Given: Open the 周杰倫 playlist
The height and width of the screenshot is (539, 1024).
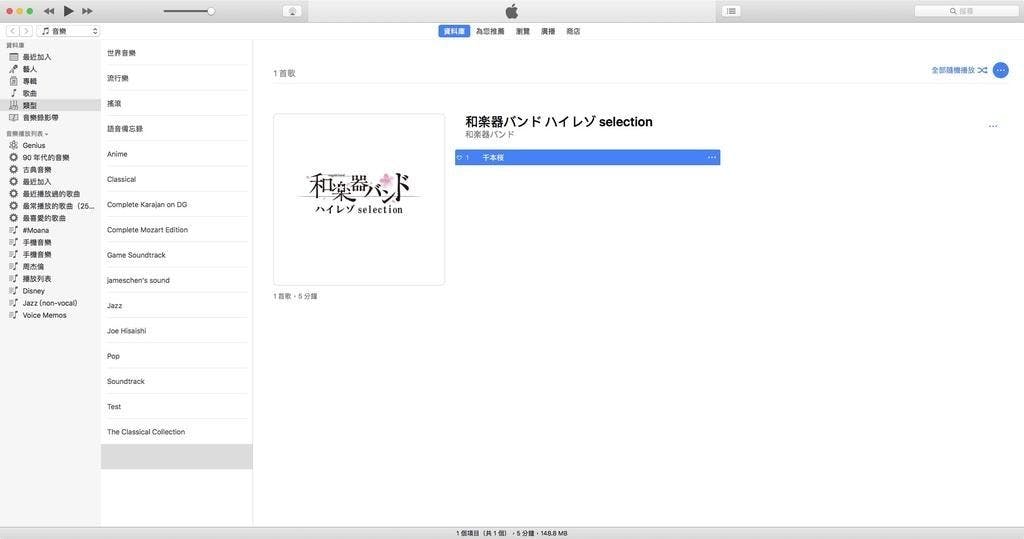Looking at the screenshot, I should click(50, 267).
